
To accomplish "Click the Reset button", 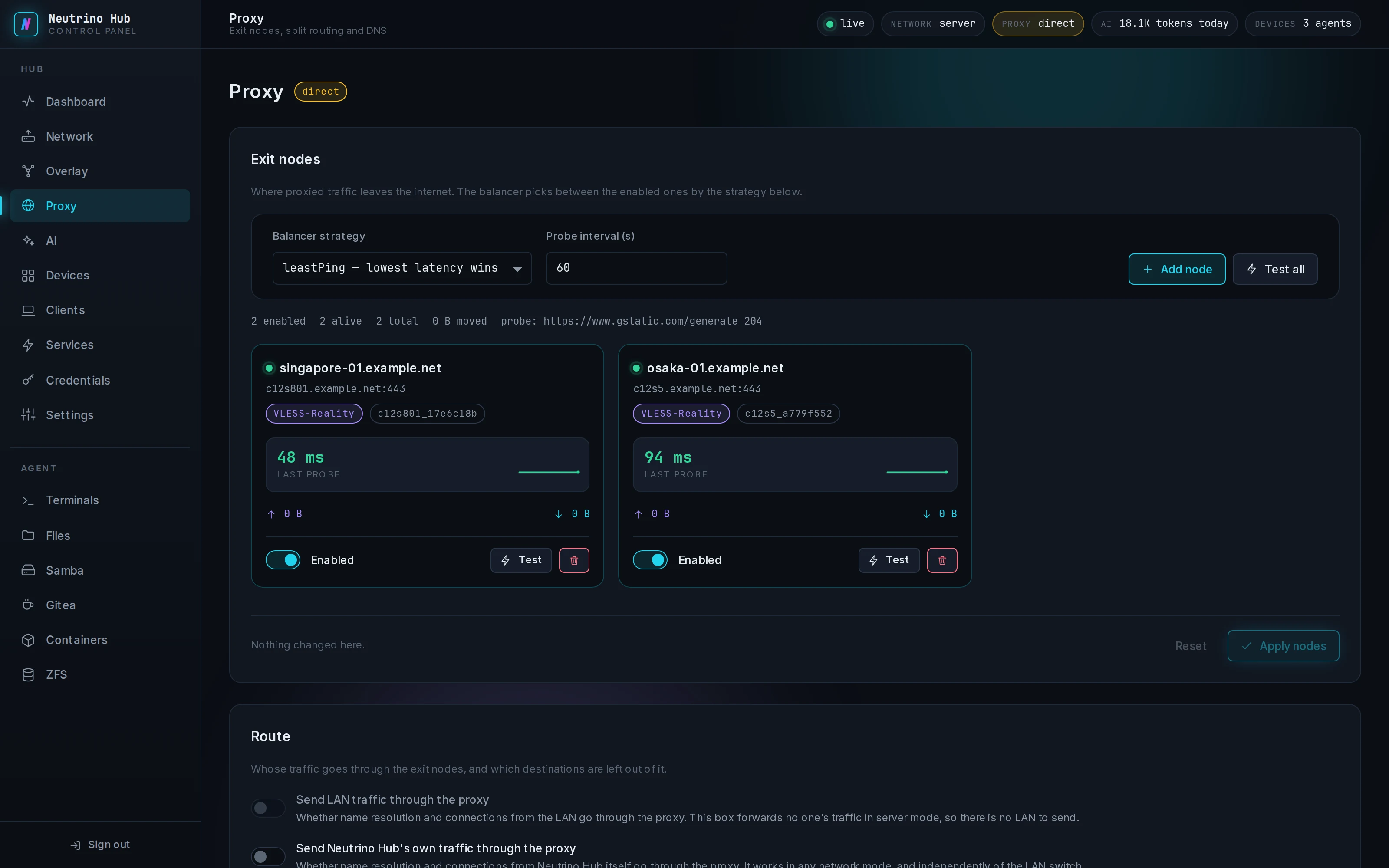I will [x=1190, y=646].
